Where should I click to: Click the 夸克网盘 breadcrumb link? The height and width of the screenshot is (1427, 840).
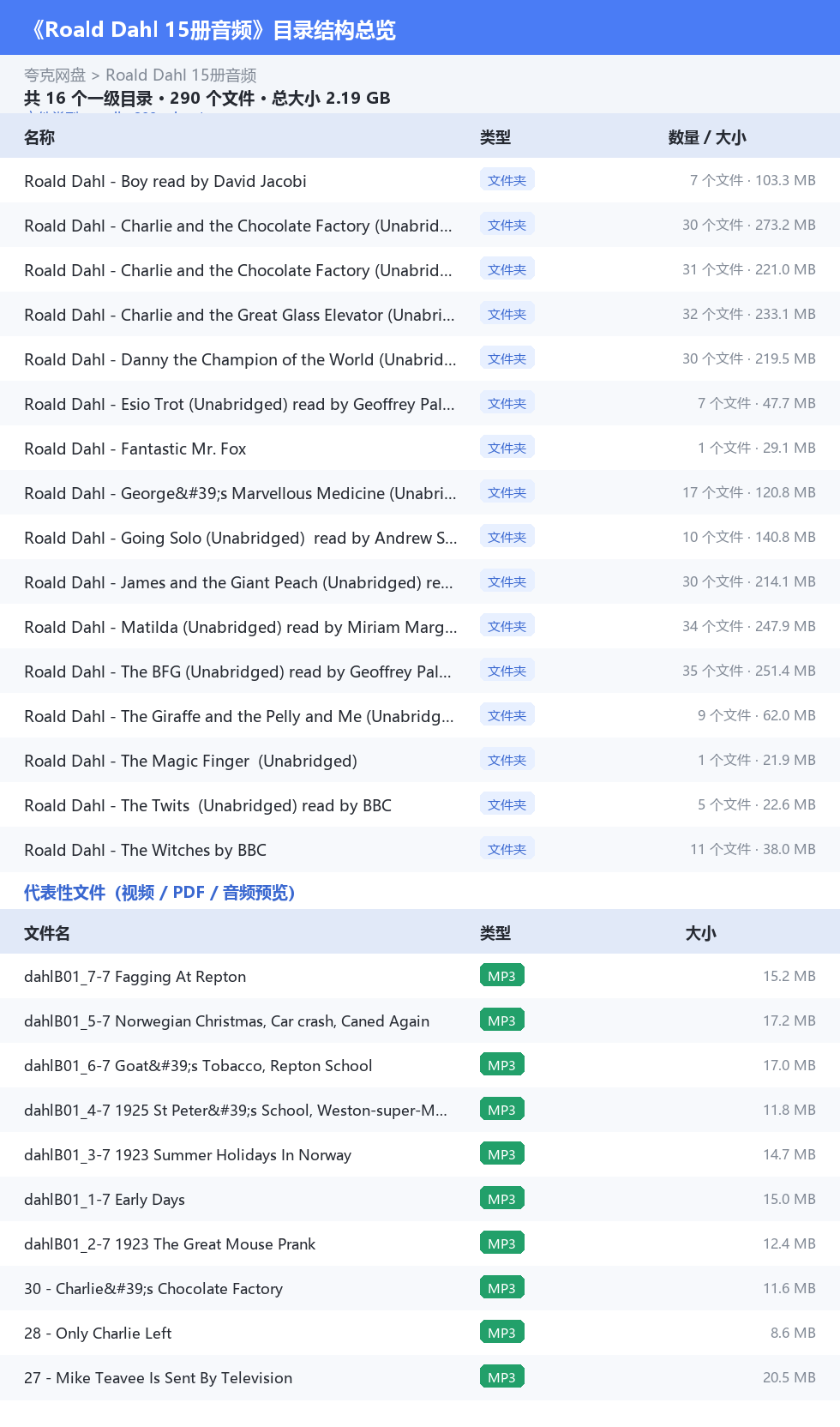click(x=55, y=75)
